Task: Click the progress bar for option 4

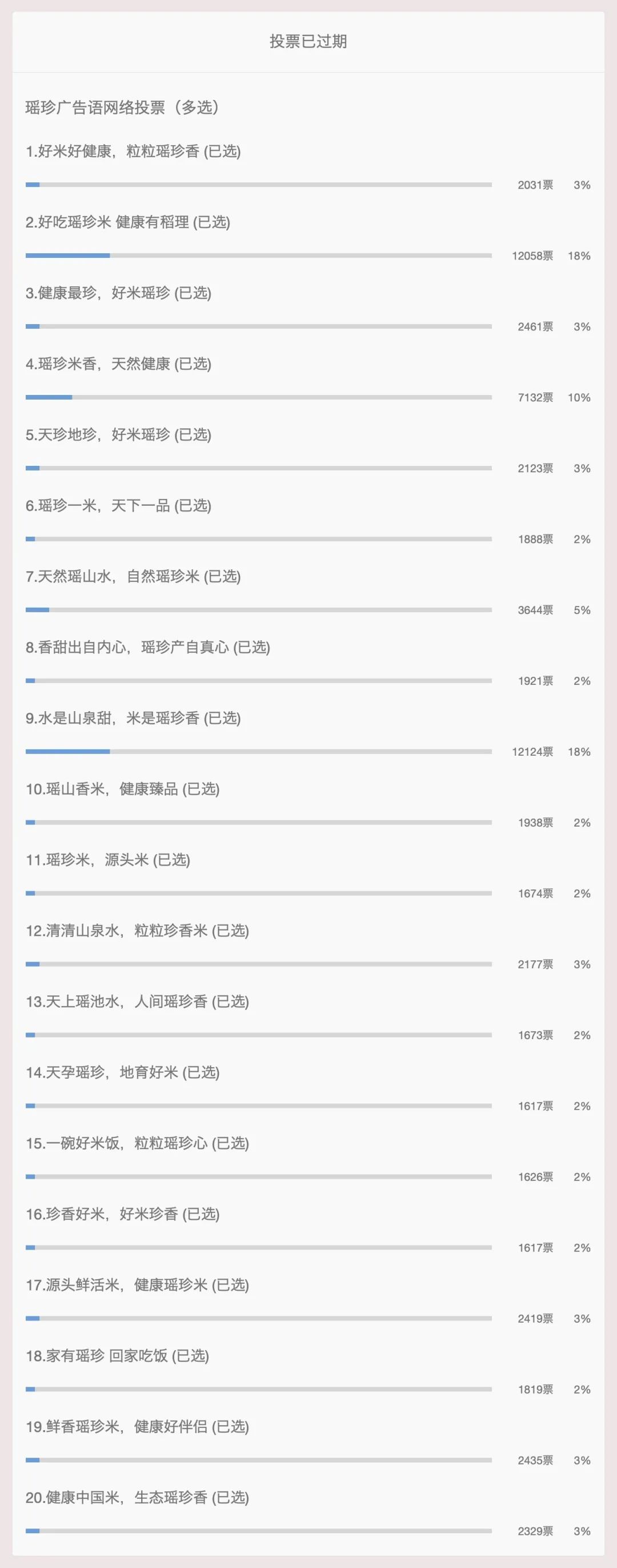Action: click(259, 397)
